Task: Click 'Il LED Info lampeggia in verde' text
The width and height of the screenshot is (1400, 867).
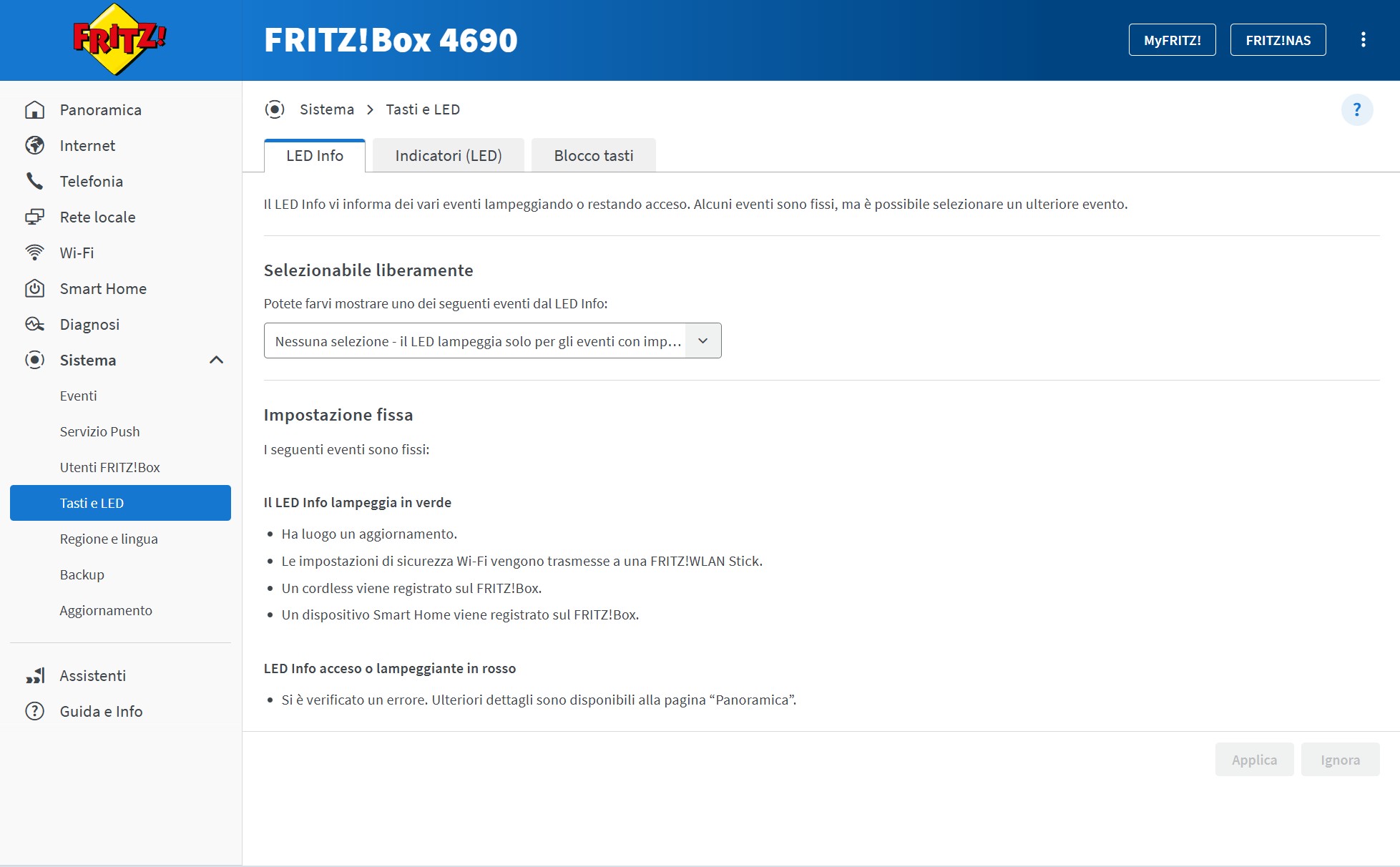Action: click(358, 503)
